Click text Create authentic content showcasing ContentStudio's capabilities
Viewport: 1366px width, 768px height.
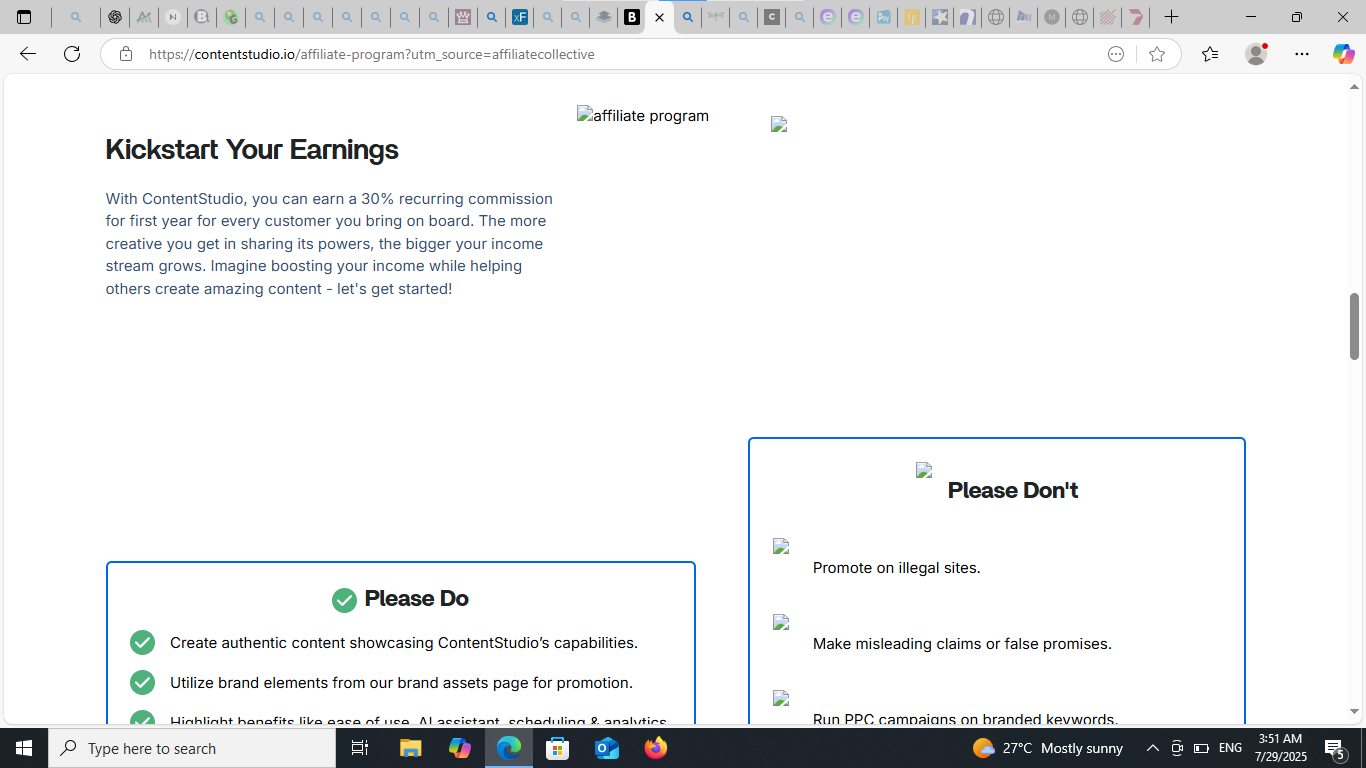[x=404, y=643]
